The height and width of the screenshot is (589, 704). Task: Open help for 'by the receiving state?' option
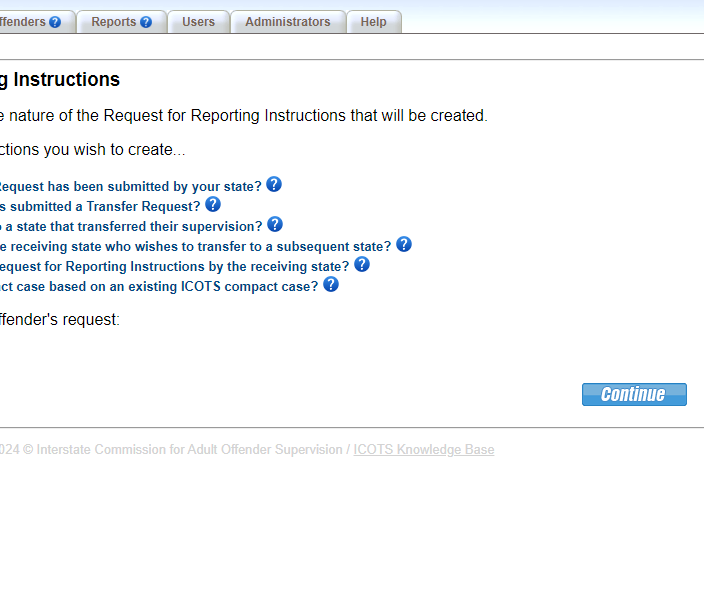[362, 264]
